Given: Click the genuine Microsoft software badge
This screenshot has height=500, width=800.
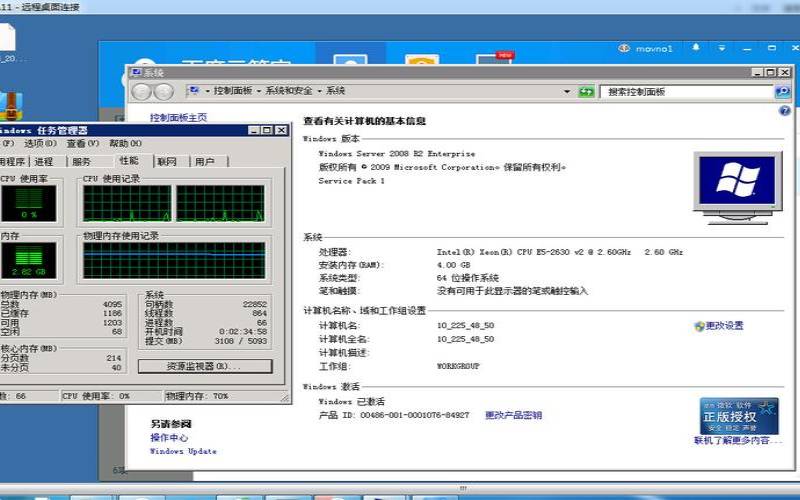Looking at the screenshot, I should (738, 415).
